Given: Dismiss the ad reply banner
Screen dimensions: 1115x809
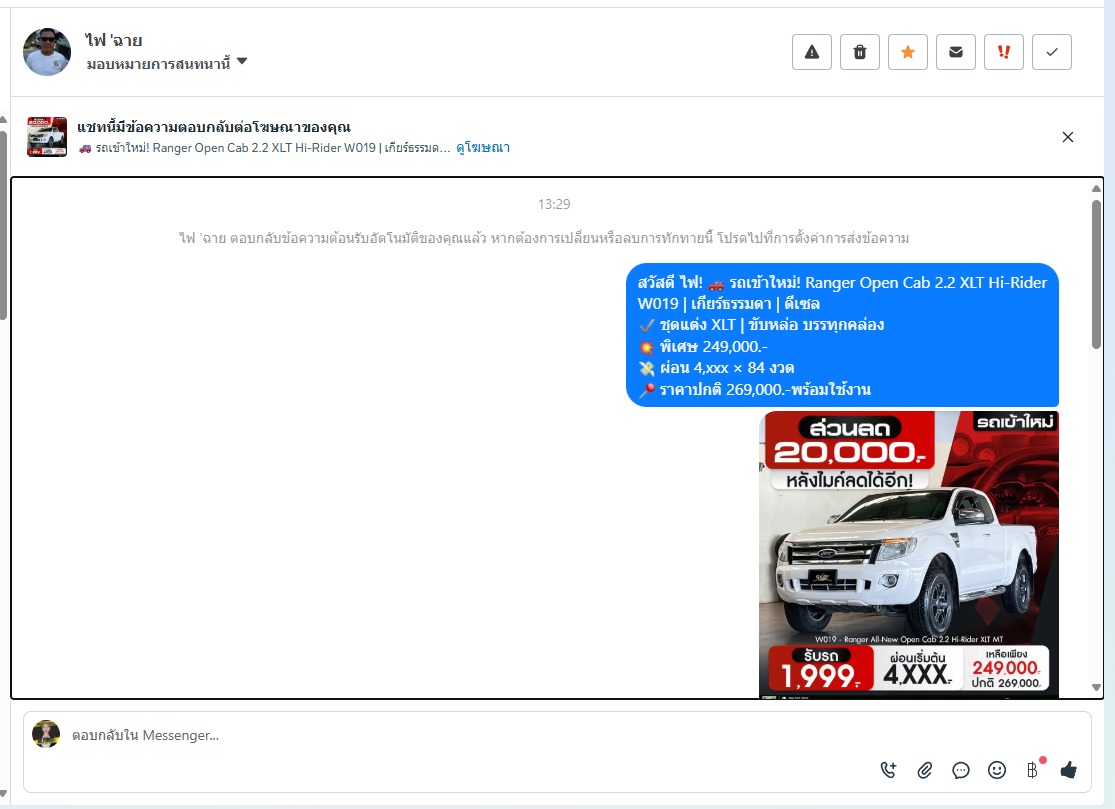Looking at the screenshot, I should (1067, 137).
